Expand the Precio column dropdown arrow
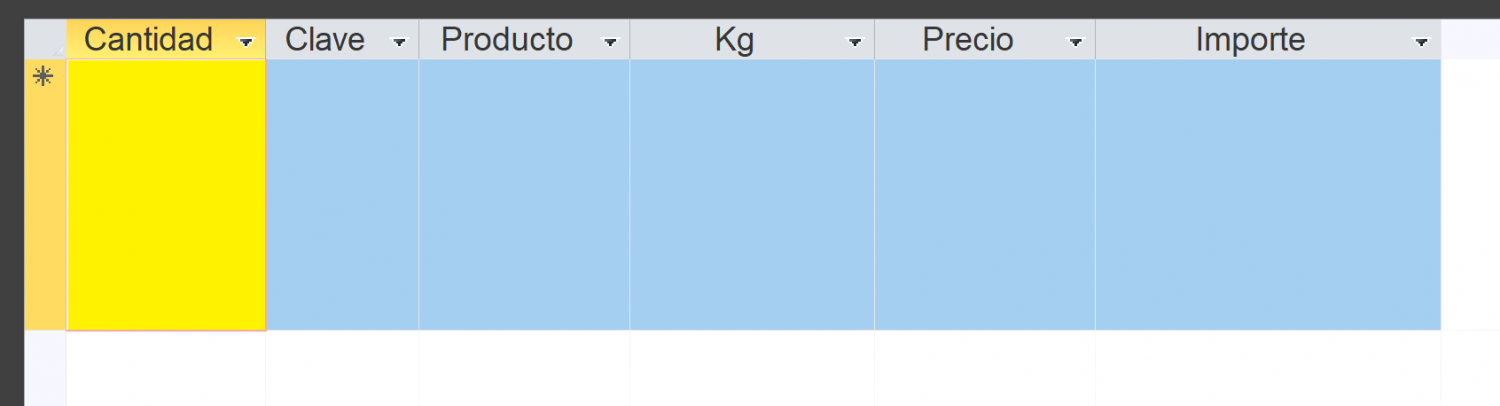 1075,42
